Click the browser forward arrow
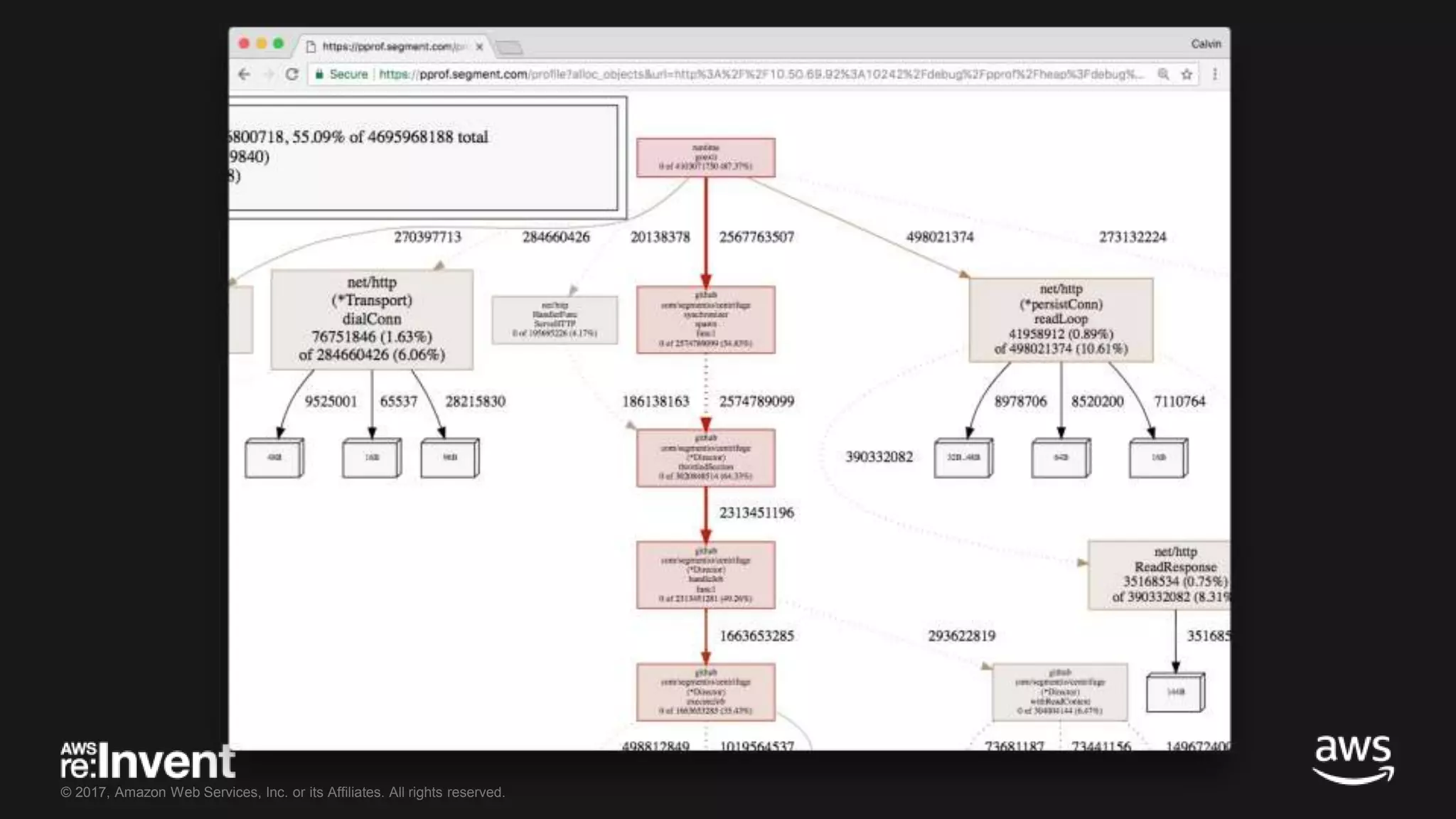Viewport: 1456px width, 819px height. [269, 75]
